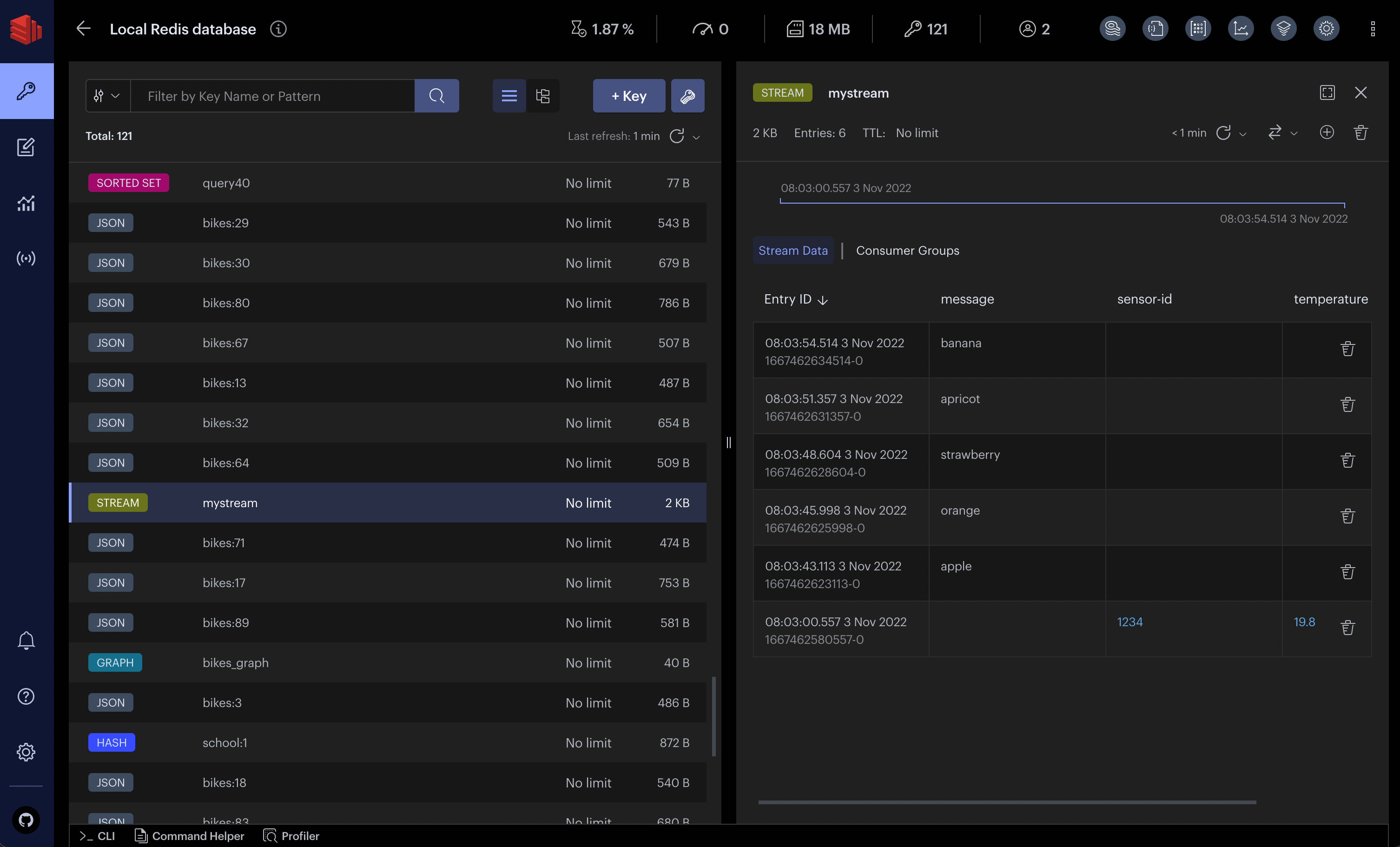Switch to Consumer Groups tab
1400x847 pixels.
pyautogui.click(x=907, y=251)
